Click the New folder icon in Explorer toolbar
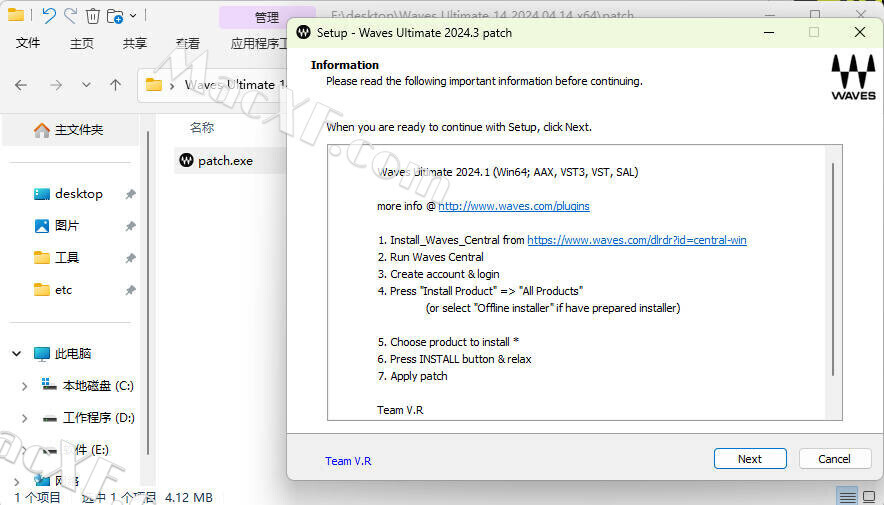The width and height of the screenshot is (884, 505). click(115, 16)
